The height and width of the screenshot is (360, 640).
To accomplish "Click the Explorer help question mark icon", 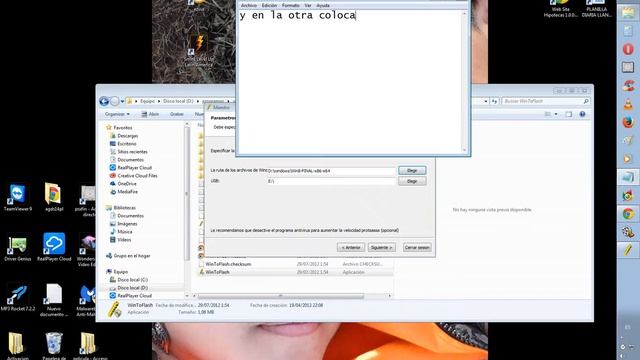I will (x=582, y=114).
